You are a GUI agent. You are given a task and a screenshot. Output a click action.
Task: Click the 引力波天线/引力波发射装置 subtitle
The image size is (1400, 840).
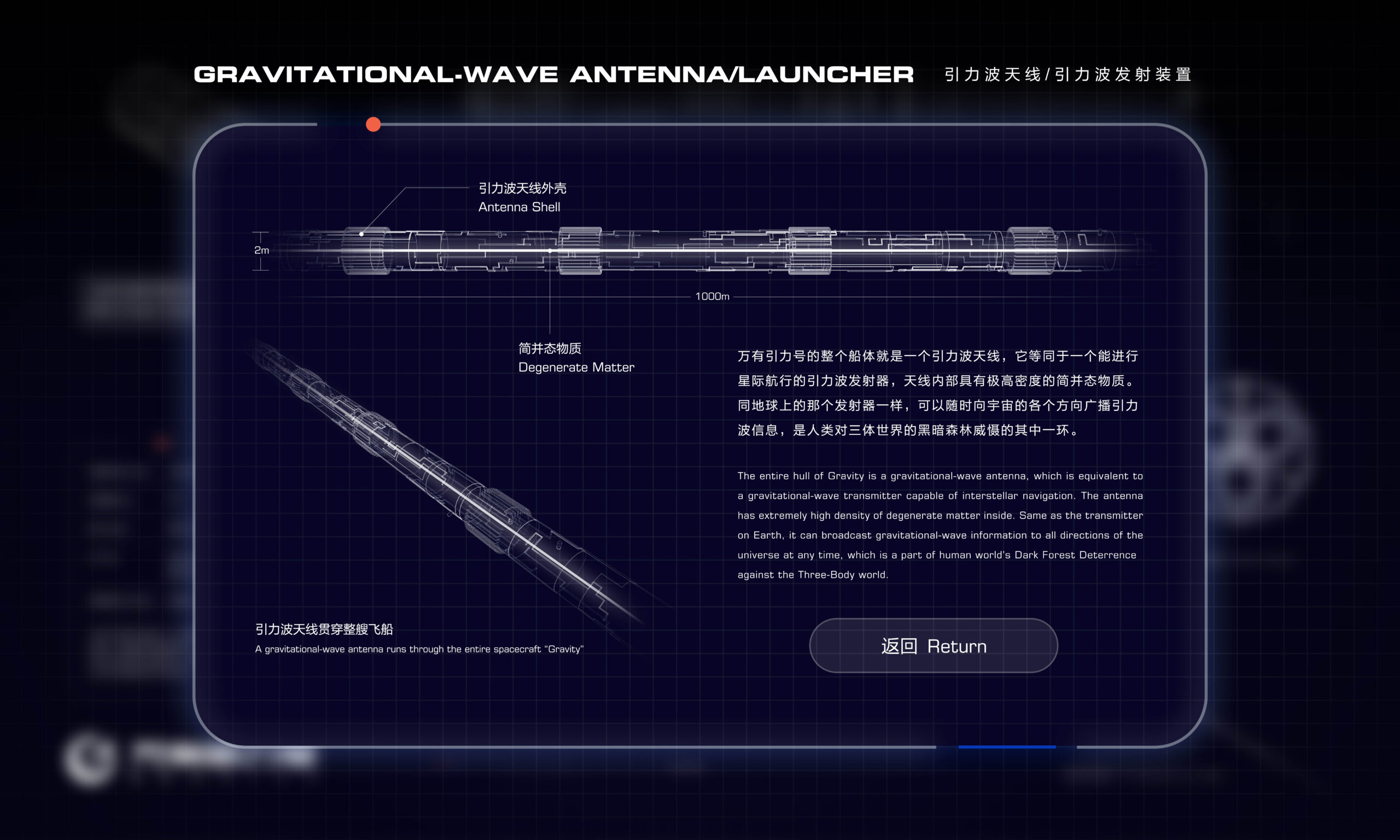point(1068,74)
